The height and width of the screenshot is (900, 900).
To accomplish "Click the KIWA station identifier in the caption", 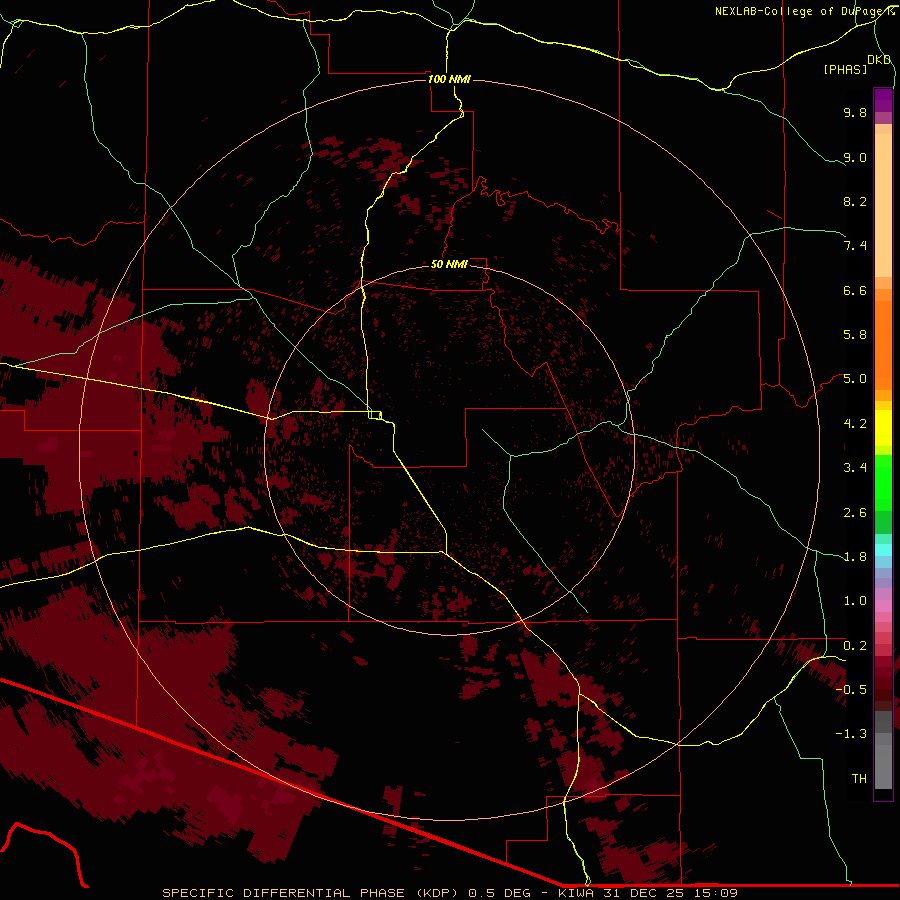I will click(x=576, y=893).
